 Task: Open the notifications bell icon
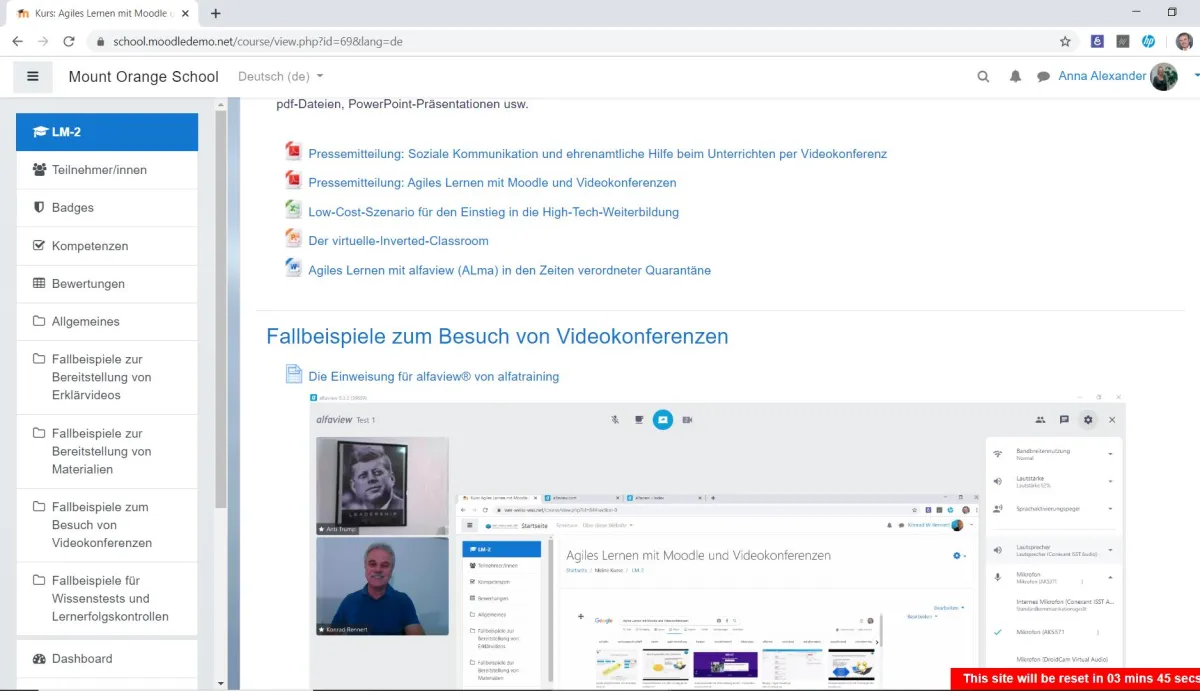(1015, 76)
